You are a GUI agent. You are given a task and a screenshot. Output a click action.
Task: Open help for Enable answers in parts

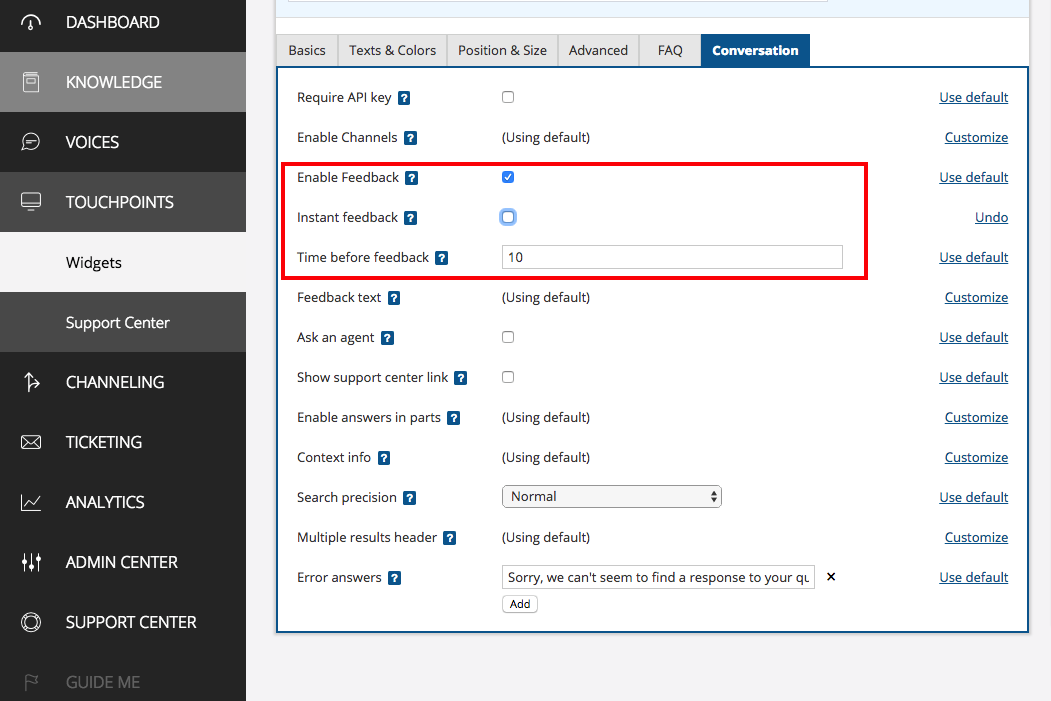(454, 418)
